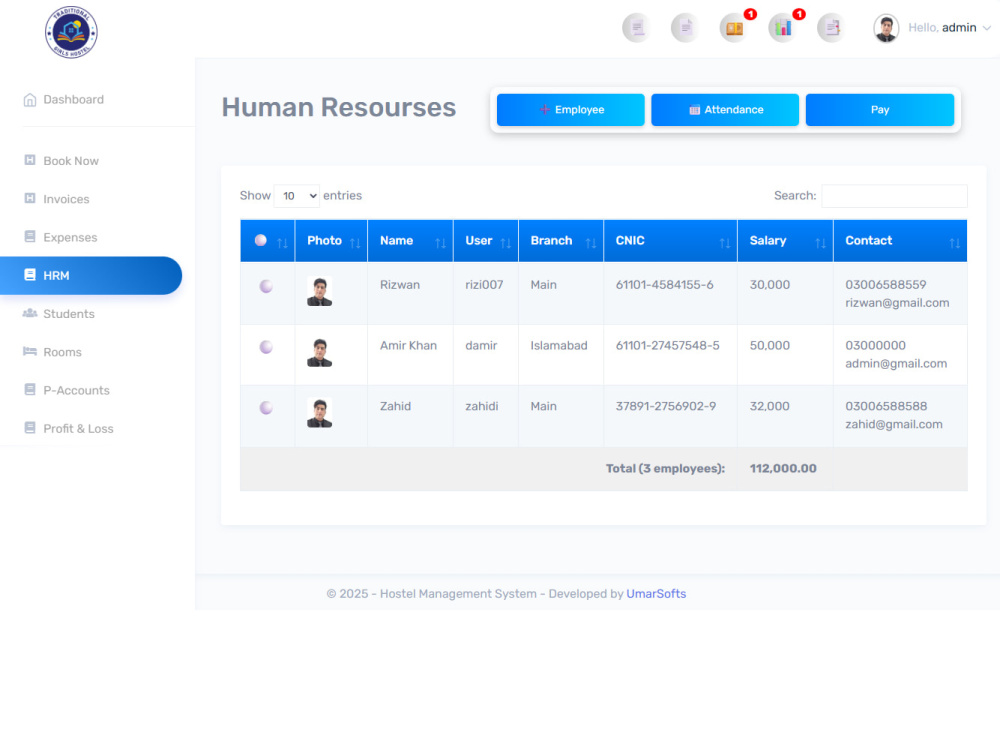This screenshot has height=750, width=1000.
Task: Click the Attendance button
Action: [725, 110]
